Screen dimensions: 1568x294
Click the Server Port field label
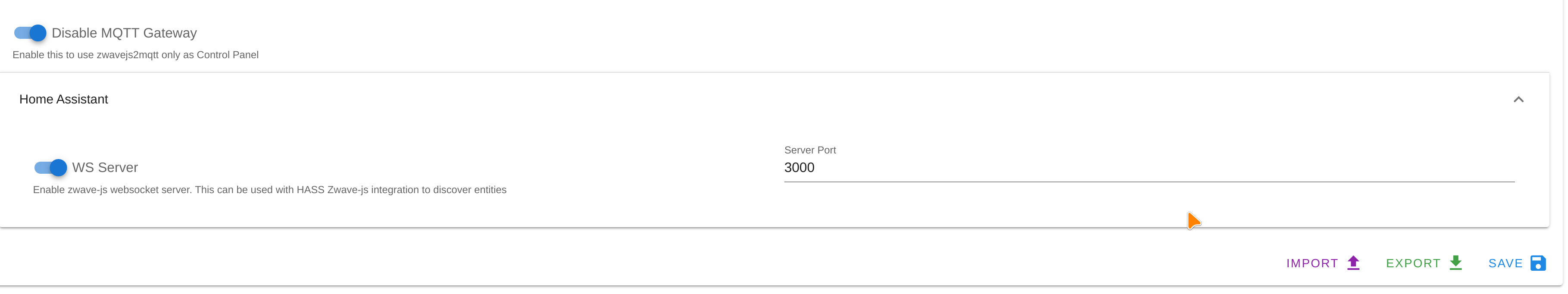pyautogui.click(x=809, y=150)
